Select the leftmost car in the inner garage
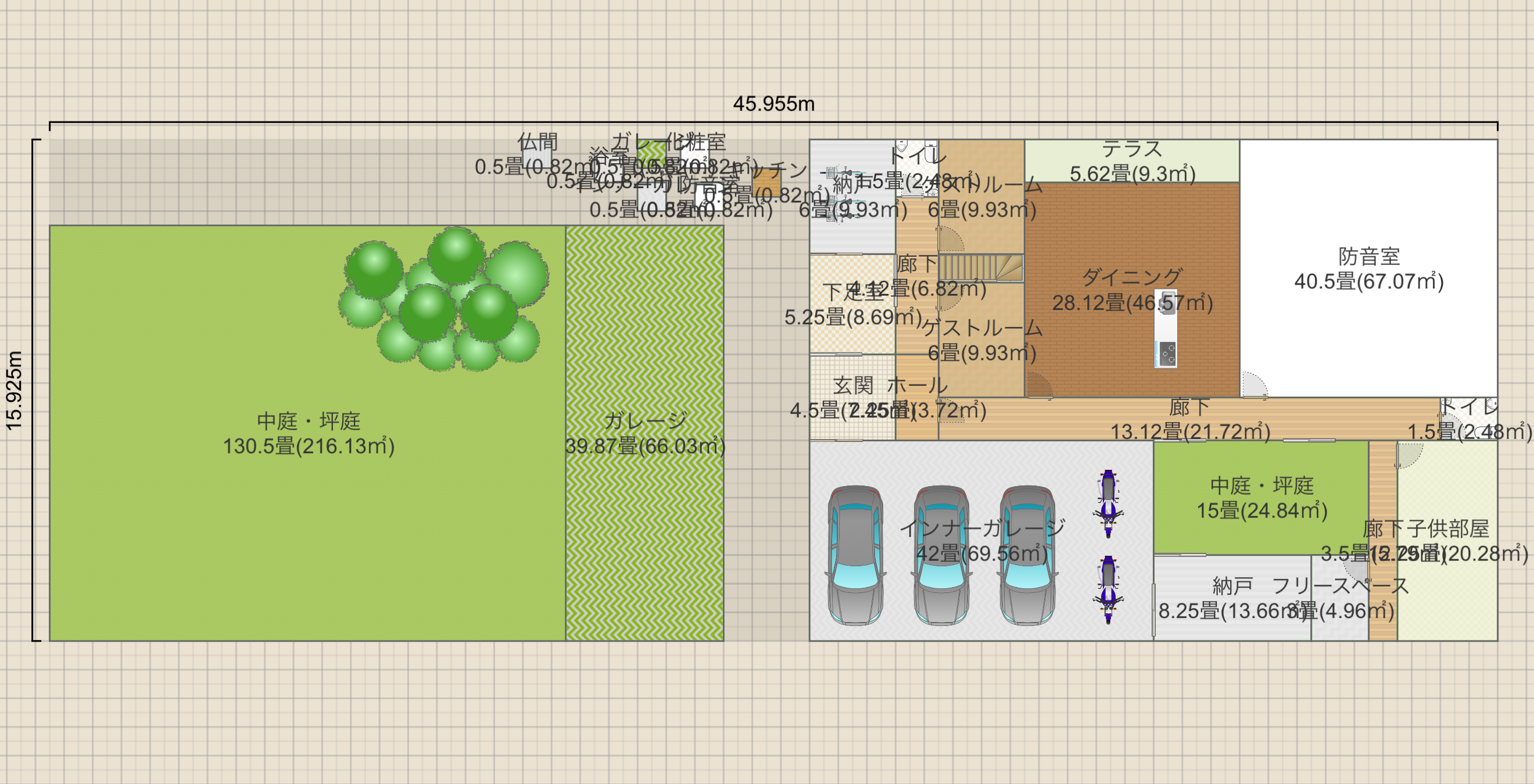Screen dimensions: 1534x784 [x=855, y=555]
